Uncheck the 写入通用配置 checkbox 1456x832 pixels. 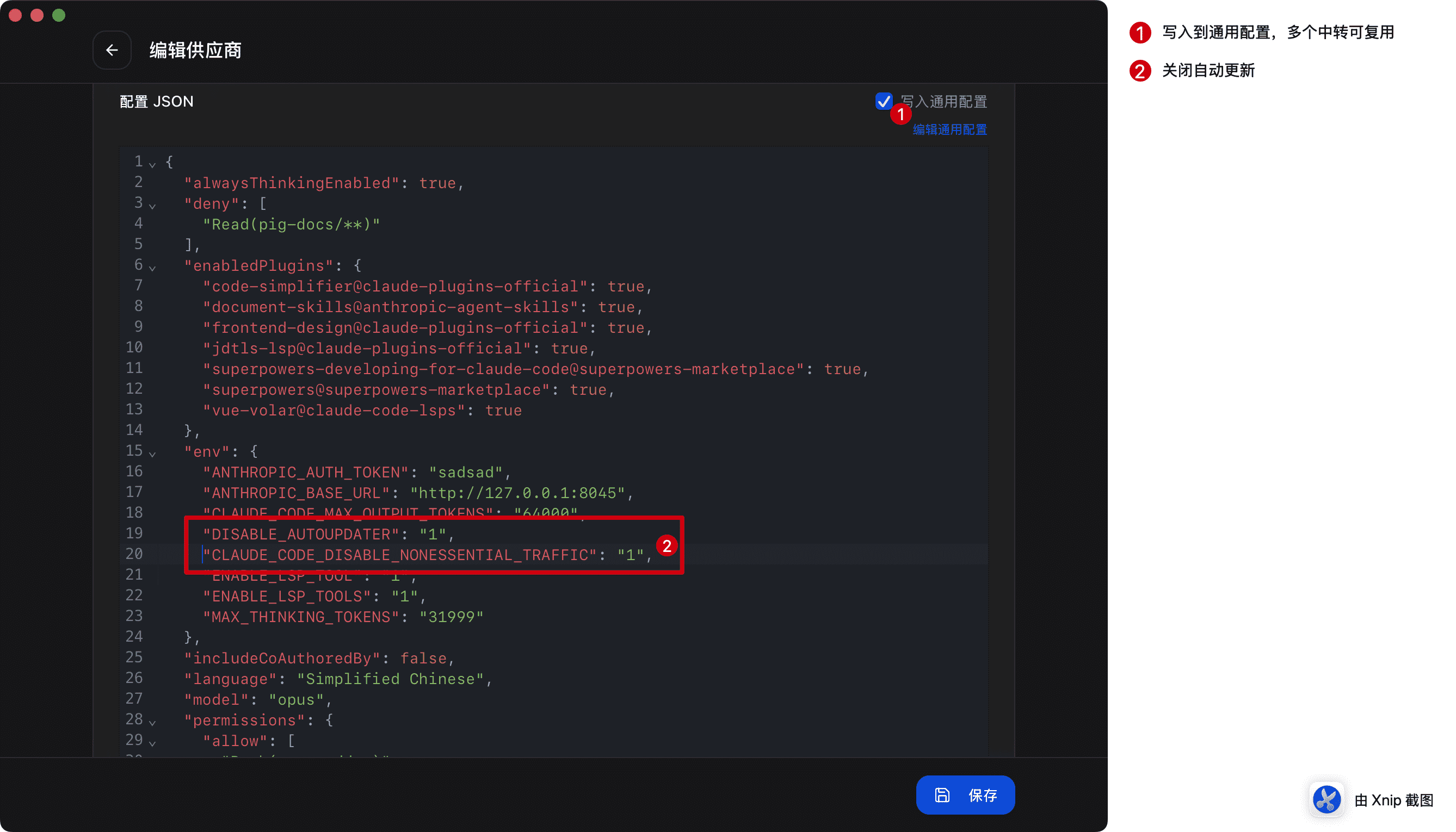coord(883,101)
